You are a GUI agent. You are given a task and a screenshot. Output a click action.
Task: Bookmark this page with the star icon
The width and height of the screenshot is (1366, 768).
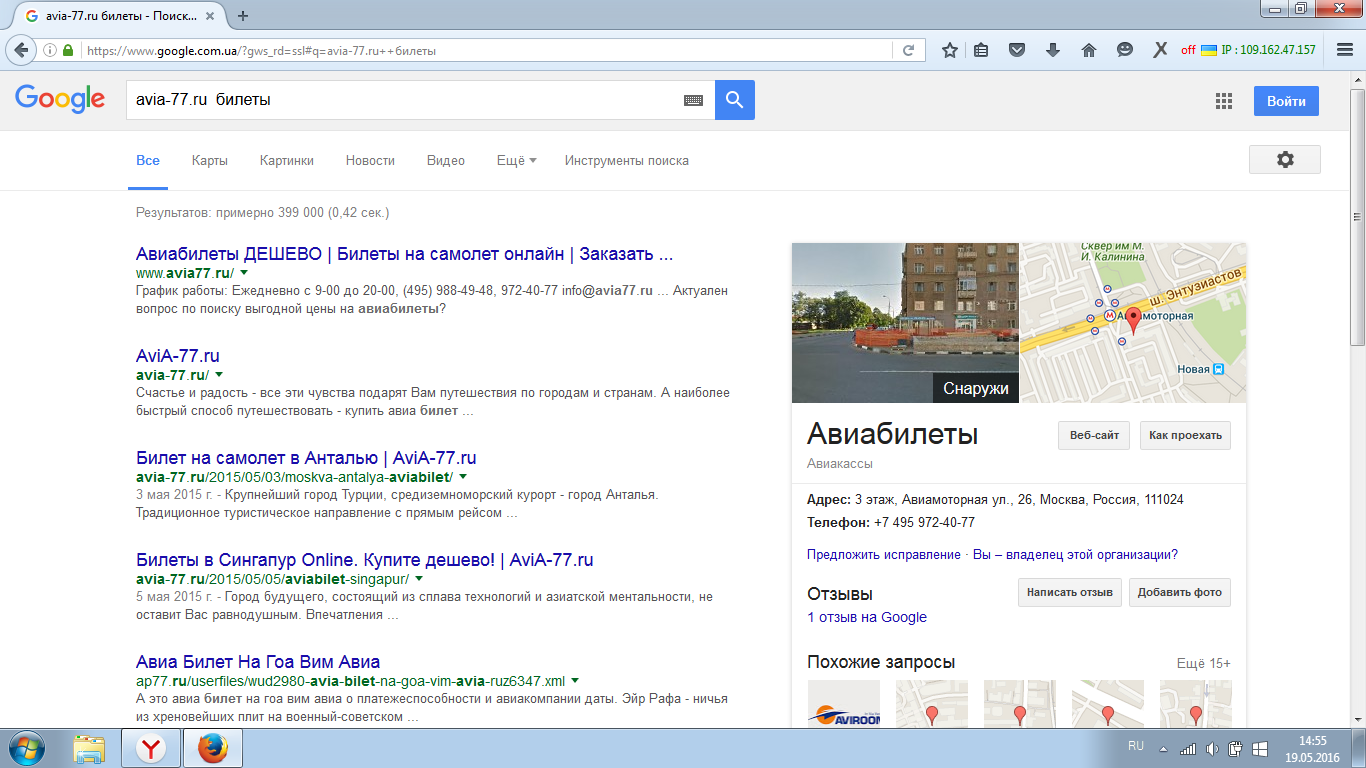(950, 50)
